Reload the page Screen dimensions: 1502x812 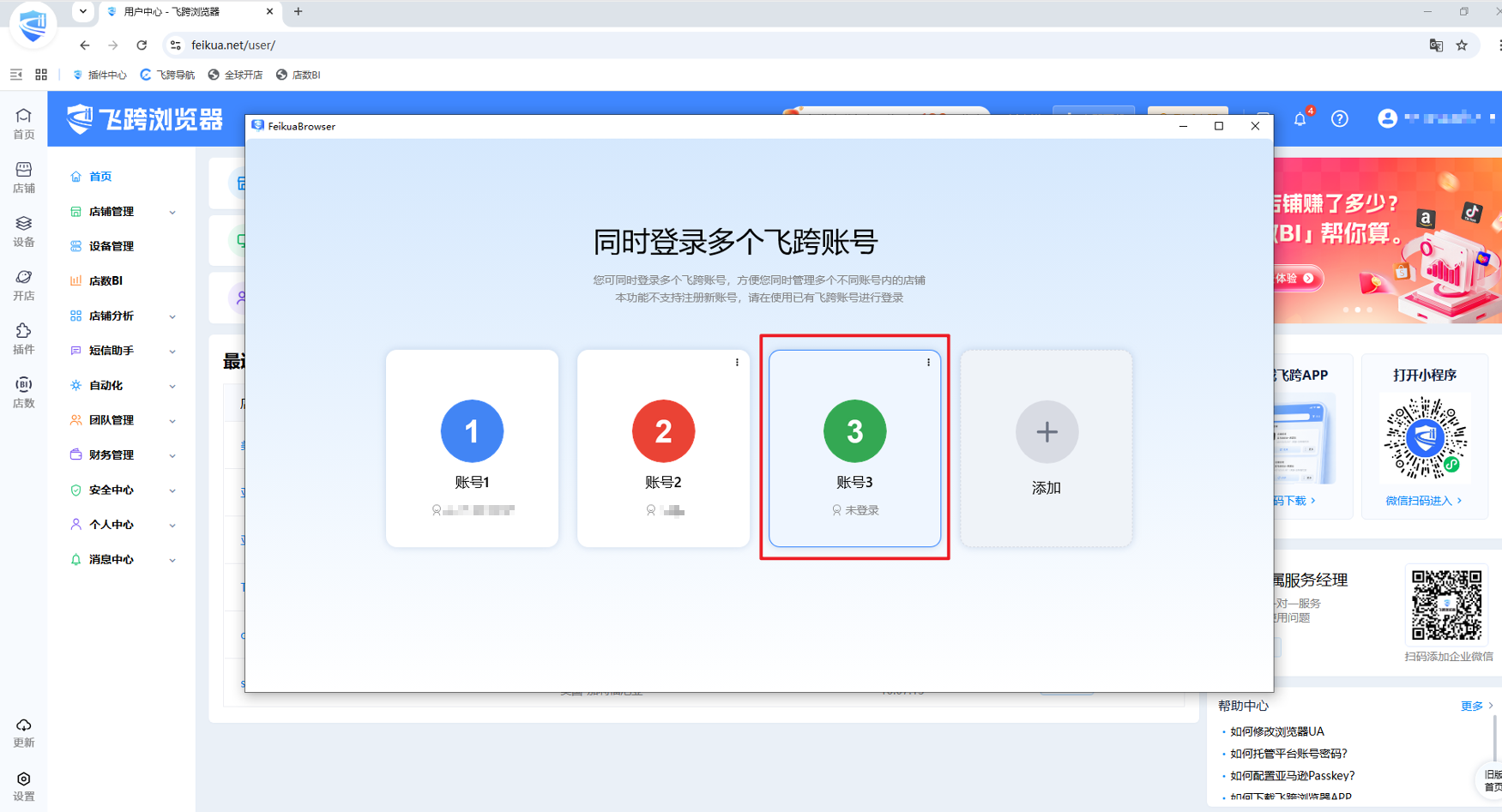pos(142,45)
